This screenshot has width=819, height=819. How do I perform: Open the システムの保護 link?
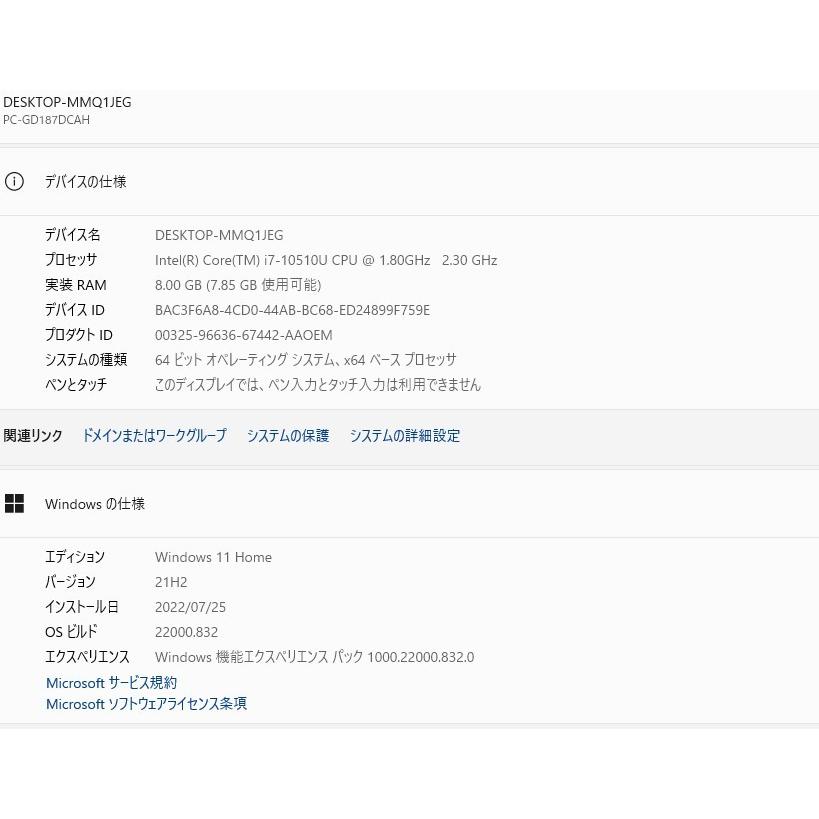coord(287,436)
